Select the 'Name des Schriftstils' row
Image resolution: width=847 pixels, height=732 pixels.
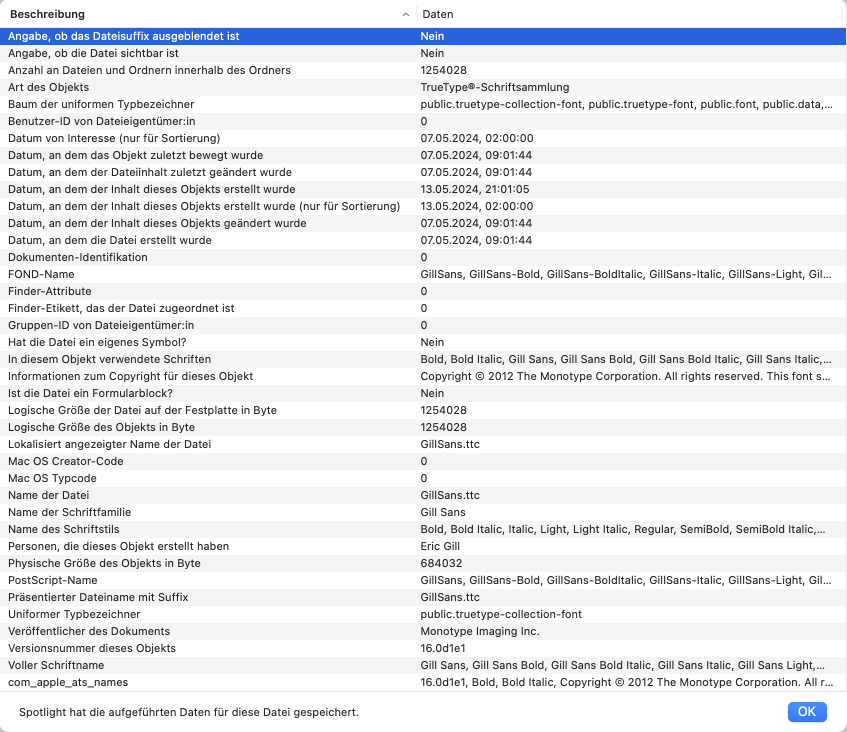tap(424, 529)
